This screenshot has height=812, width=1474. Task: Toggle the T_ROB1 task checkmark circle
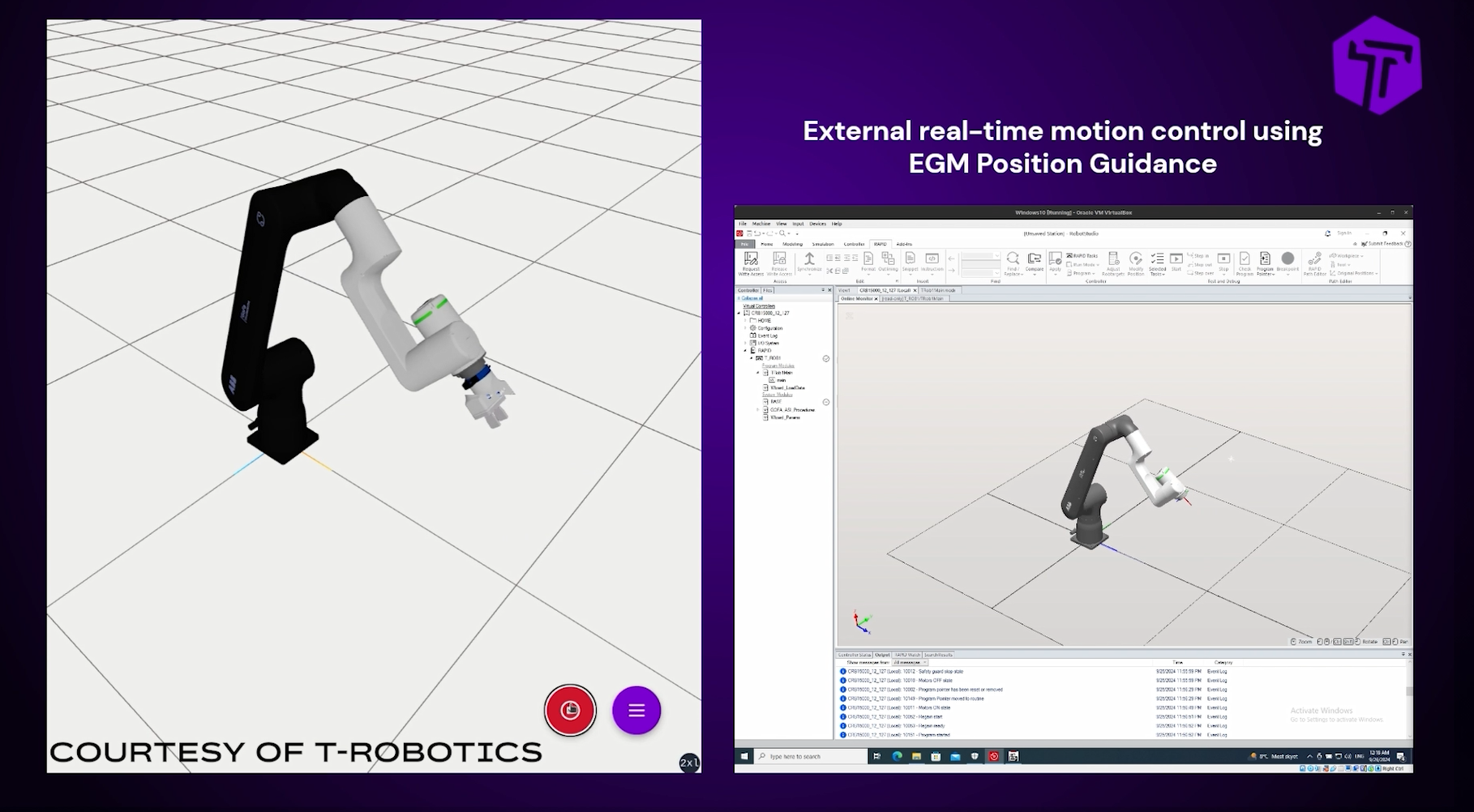tap(826, 358)
